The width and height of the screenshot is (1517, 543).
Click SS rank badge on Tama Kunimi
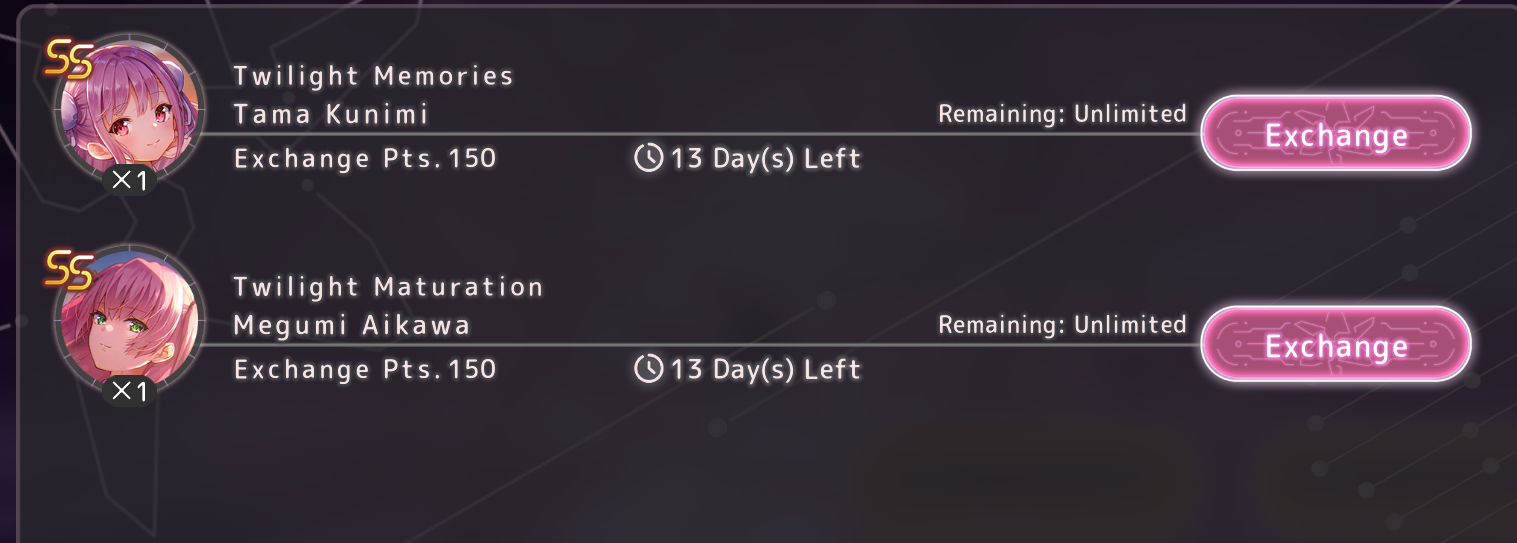point(69,62)
